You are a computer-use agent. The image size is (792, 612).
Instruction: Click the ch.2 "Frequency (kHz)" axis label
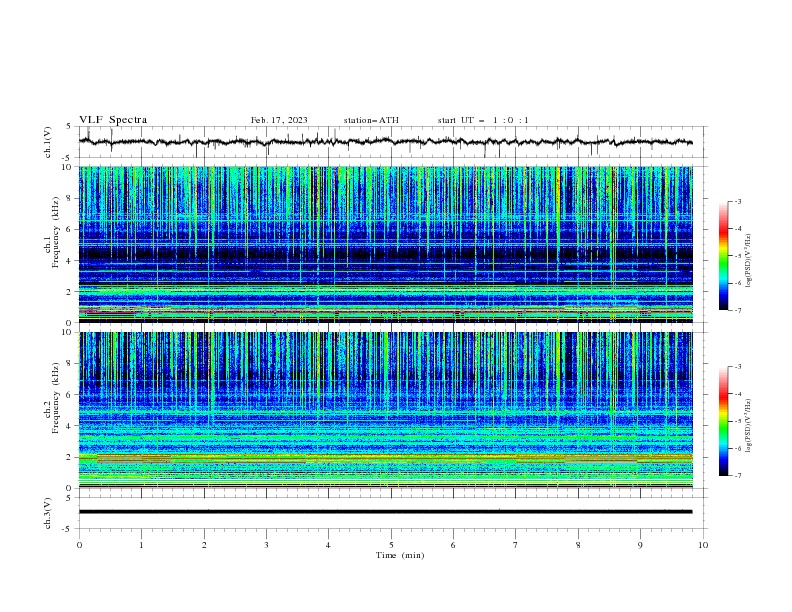[56, 397]
